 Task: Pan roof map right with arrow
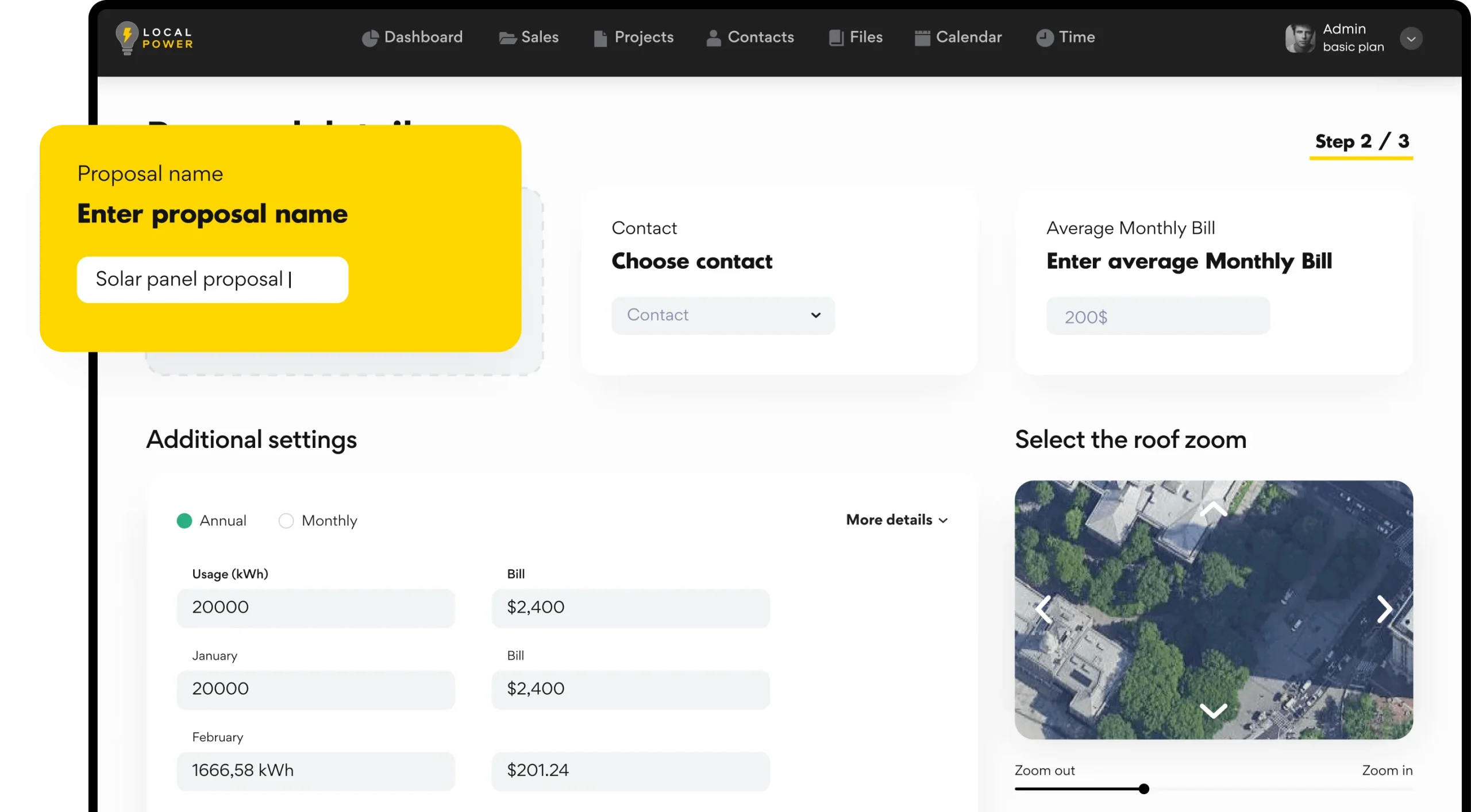pyautogui.click(x=1384, y=609)
